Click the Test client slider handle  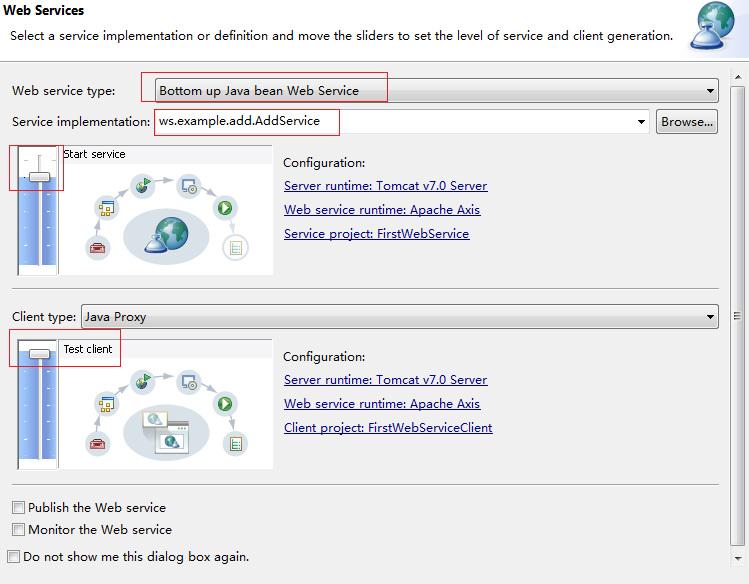[x=39, y=354]
